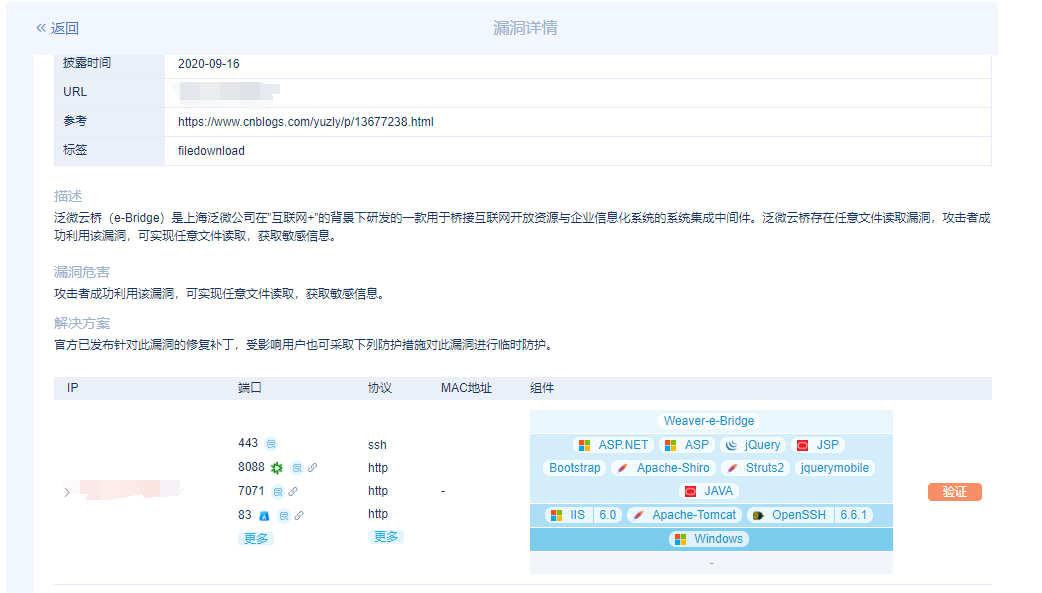Click the double-chevron back icon
The width and height of the screenshot is (1042, 593).
41,28
